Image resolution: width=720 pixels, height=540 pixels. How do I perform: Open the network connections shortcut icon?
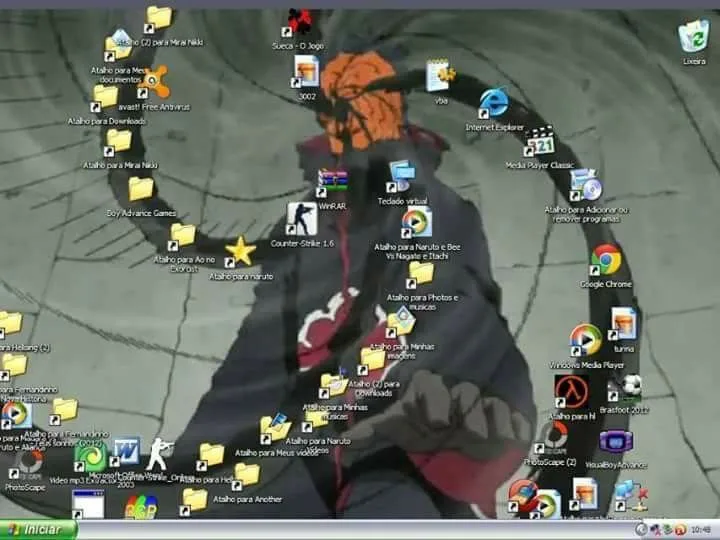631,496
